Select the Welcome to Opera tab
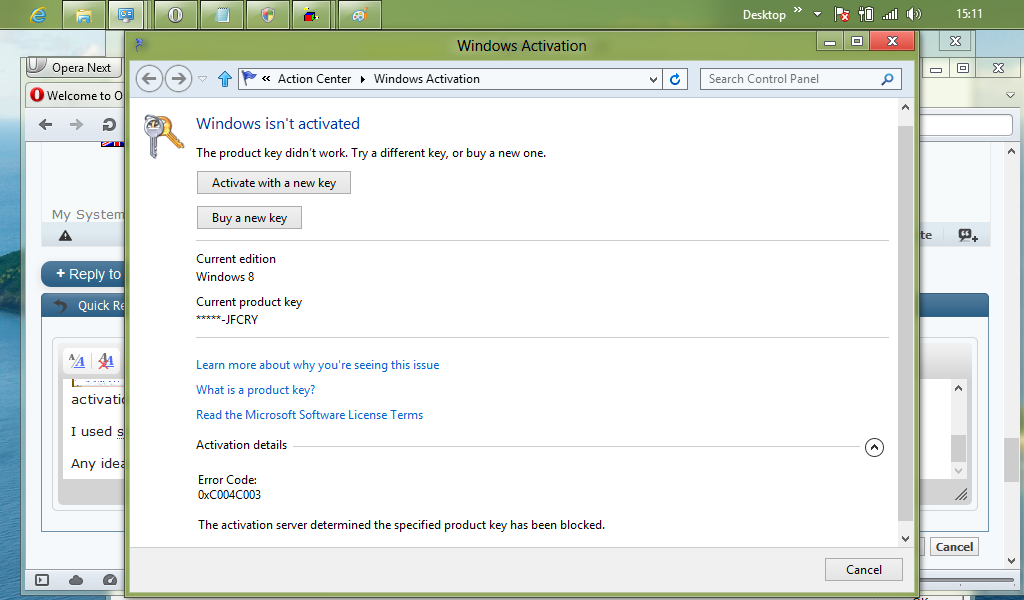Image resolution: width=1024 pixels, height=600 pixels. click(x=76, y=95)
